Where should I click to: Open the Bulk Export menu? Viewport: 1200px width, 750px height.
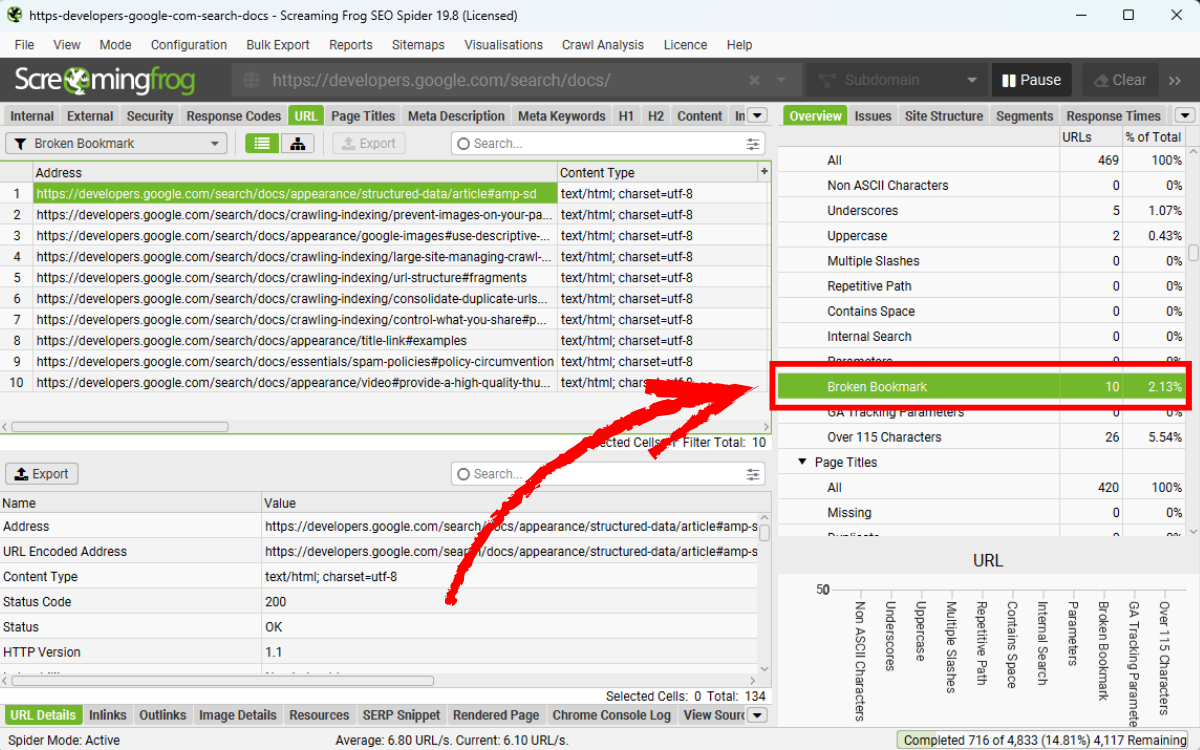click(x=278, y=45)
